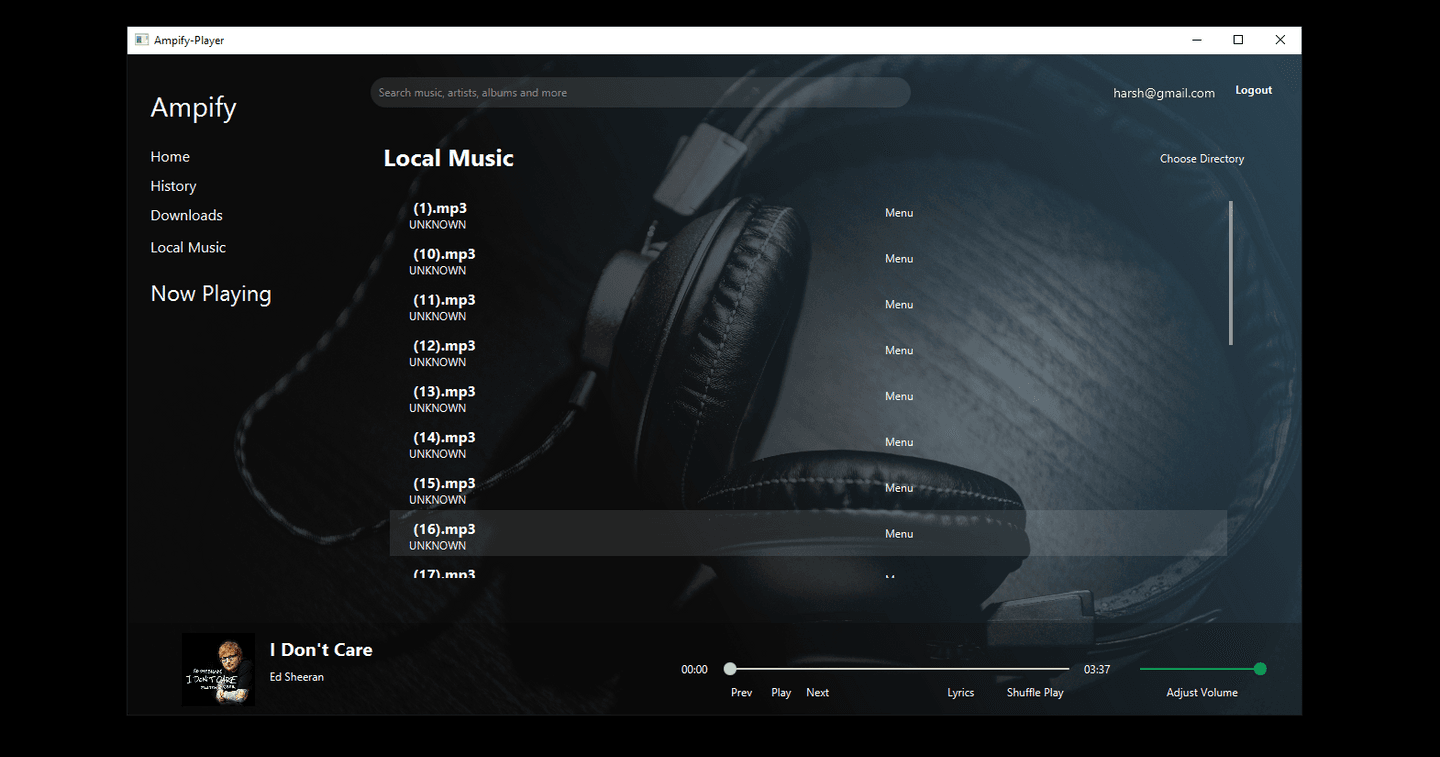Open Menu for (13).mp3
Screen dimensions: 1440x757
[x=899, y=397]
